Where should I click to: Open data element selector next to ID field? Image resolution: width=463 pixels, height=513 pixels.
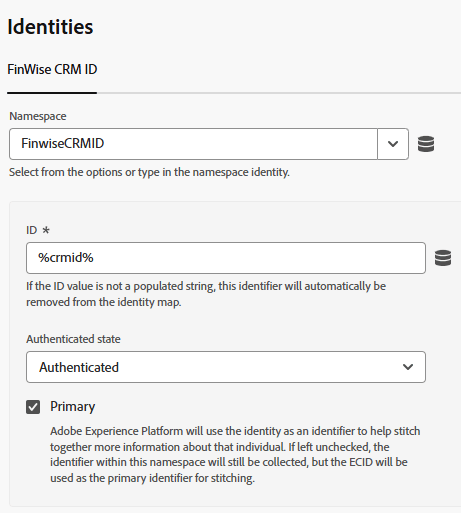pos(443,258)
